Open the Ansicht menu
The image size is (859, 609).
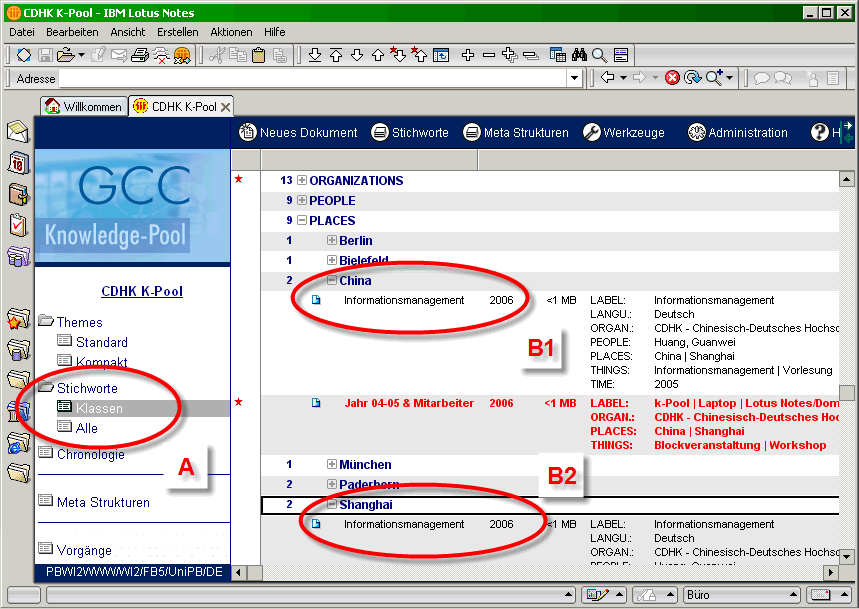128,32
